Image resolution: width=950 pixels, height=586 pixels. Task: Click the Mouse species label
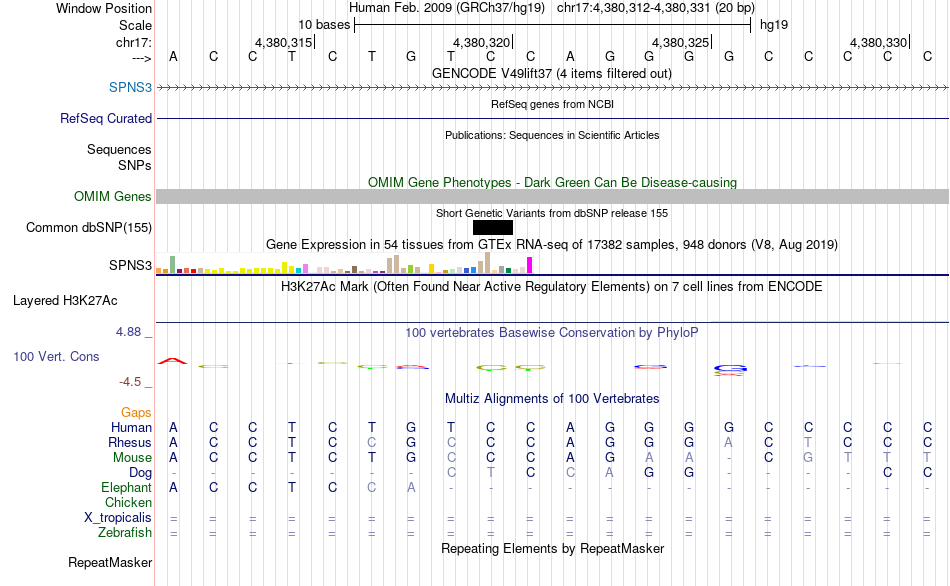coord(132,458)
